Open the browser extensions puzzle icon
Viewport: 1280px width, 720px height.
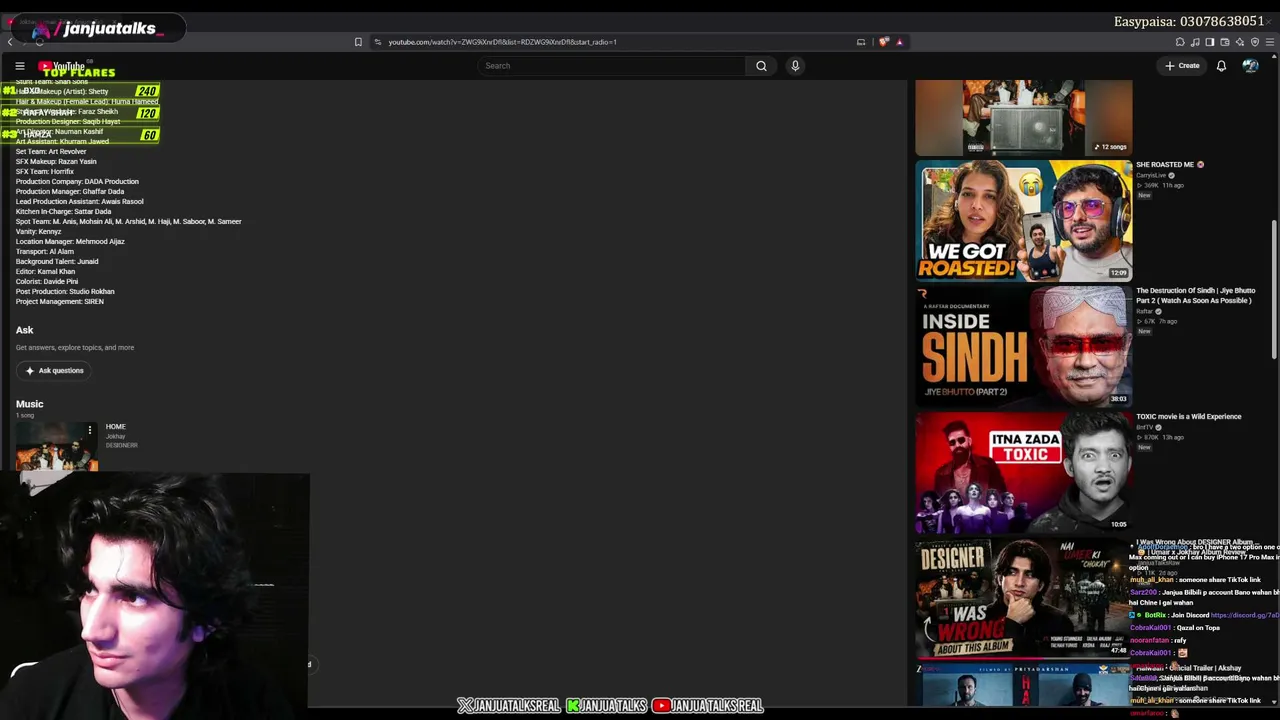coord(1180,42)
